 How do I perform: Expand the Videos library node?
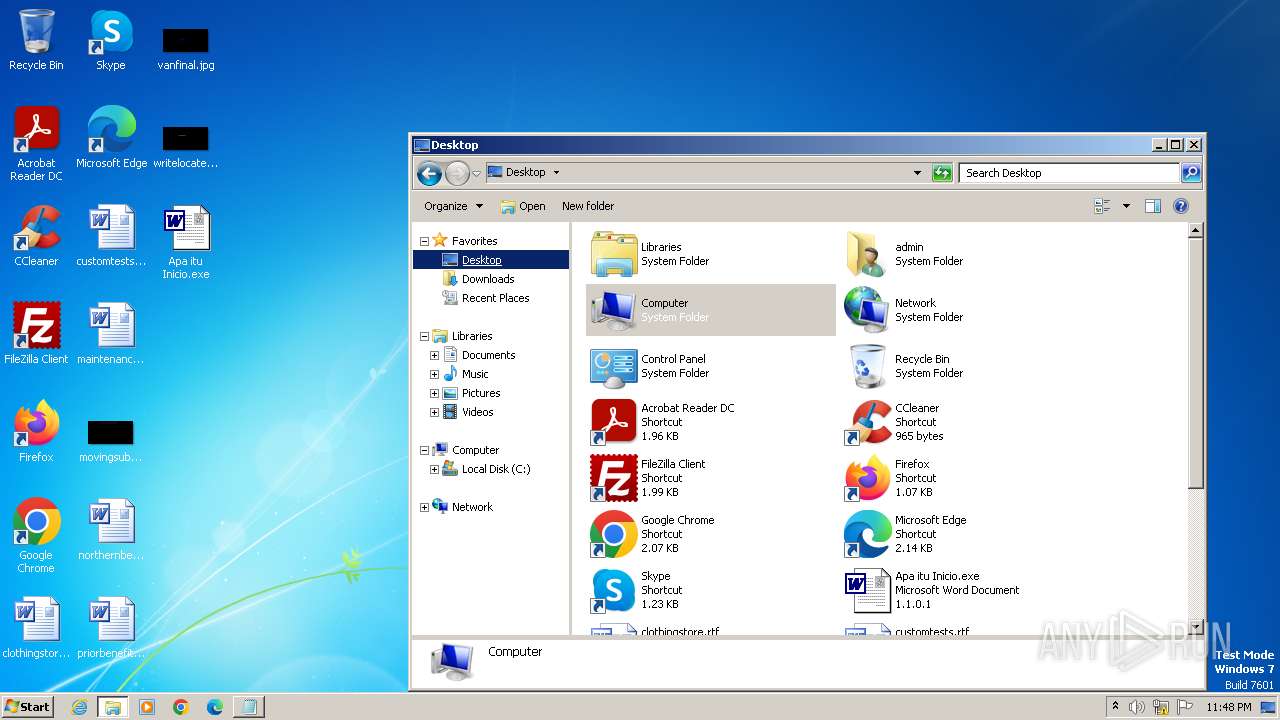[434, 412]
